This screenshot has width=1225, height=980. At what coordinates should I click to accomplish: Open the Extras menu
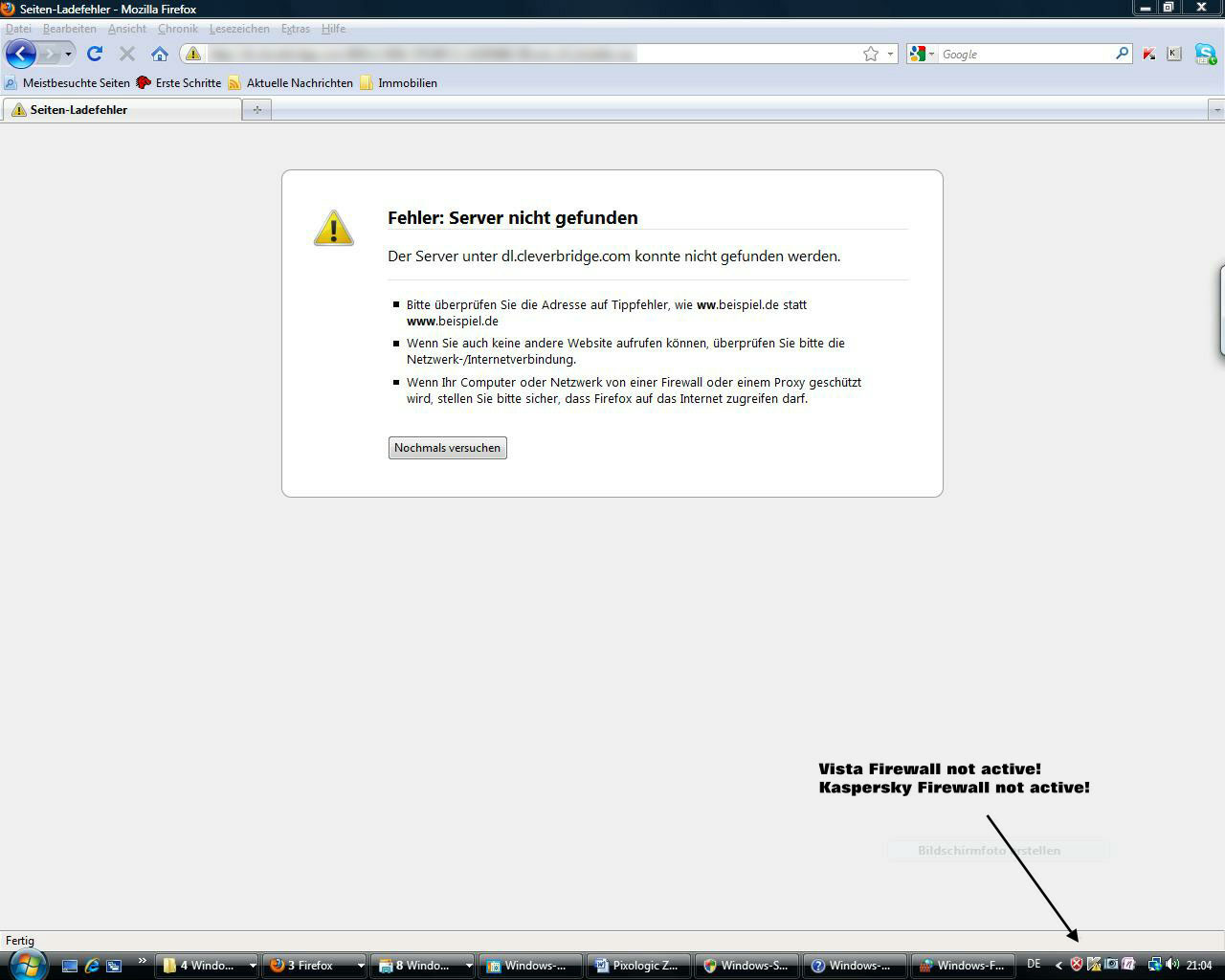(x=295, y=29)
